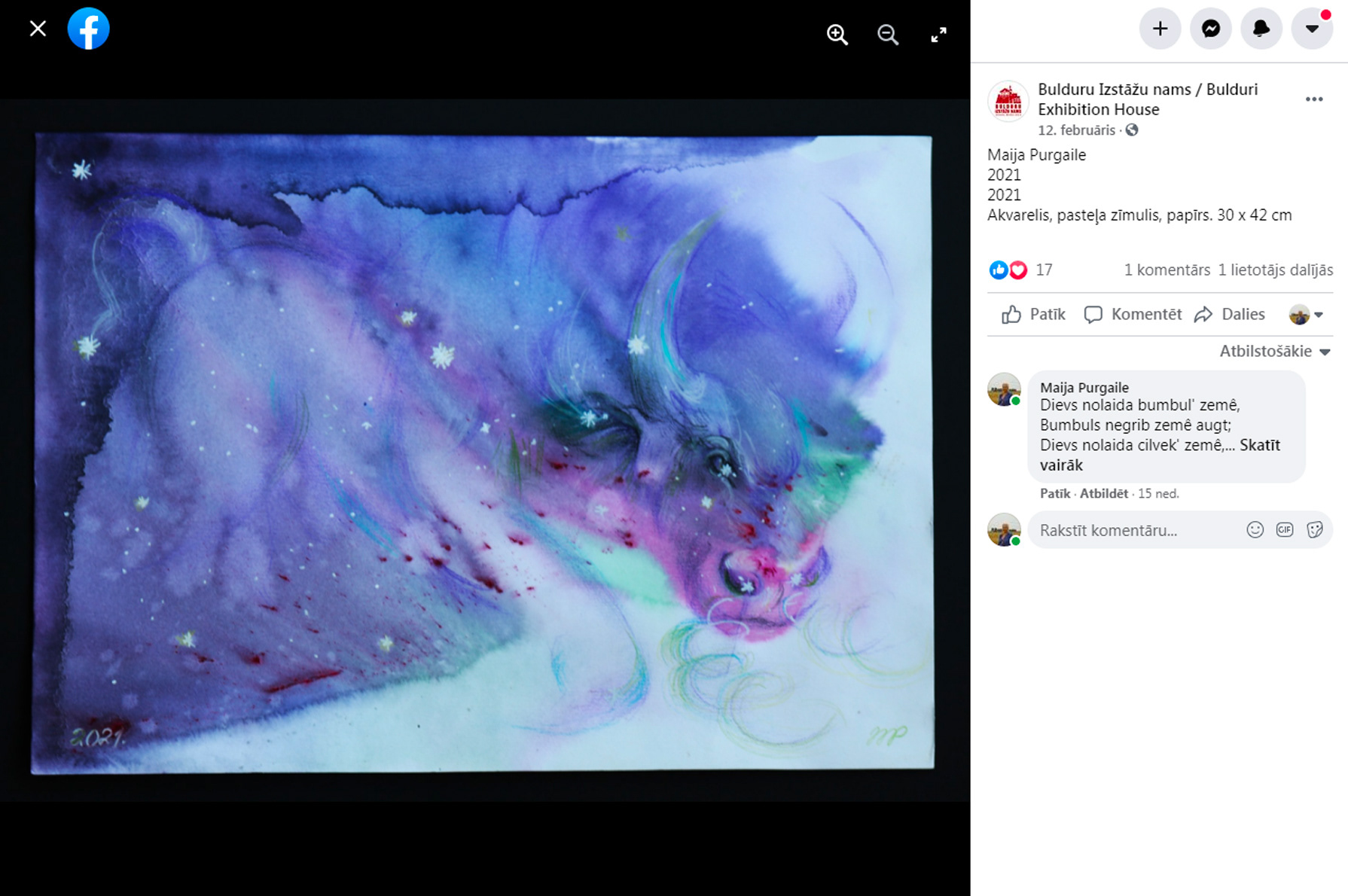This screenshot has width=1348, height=896.
Task: Like Maija Purgaile's comment via Patīk
Action: (1055, 494)
